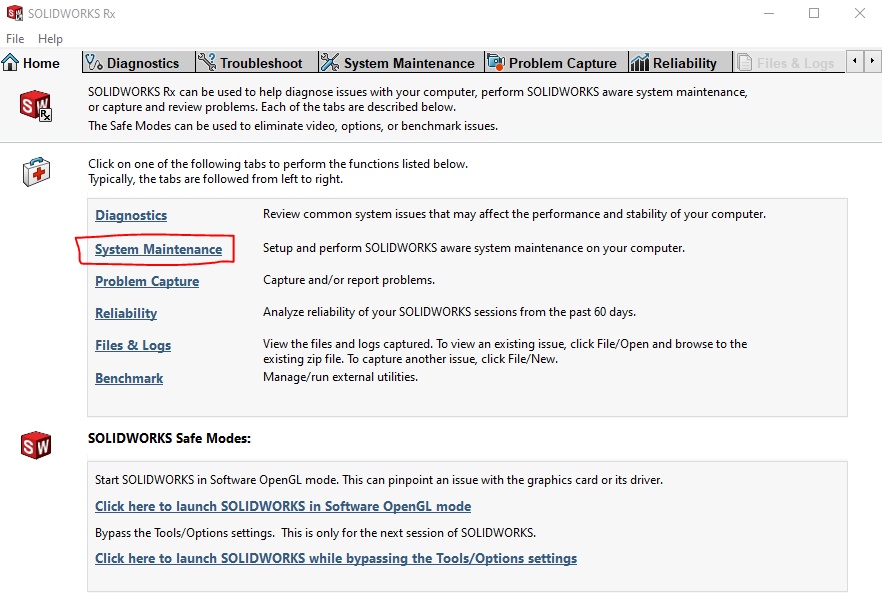Screen dimensions: 882x604
Task: Open the Help menu
Action: pos(50,39)
